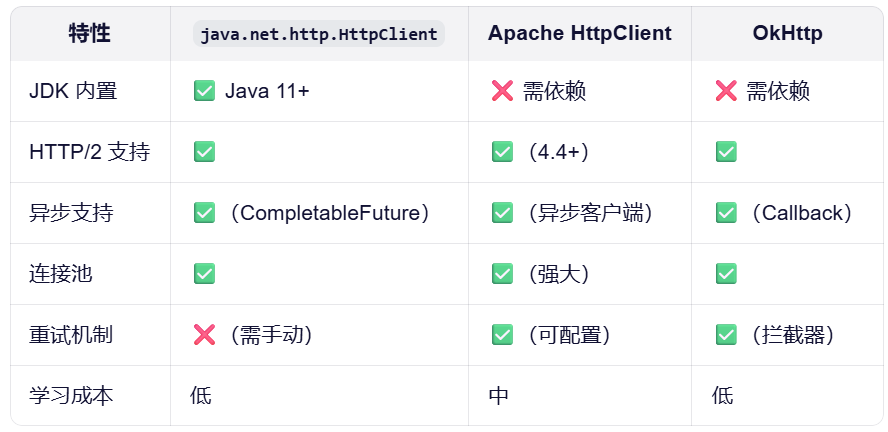Click the green check beside Java 11+

(204, 92)
